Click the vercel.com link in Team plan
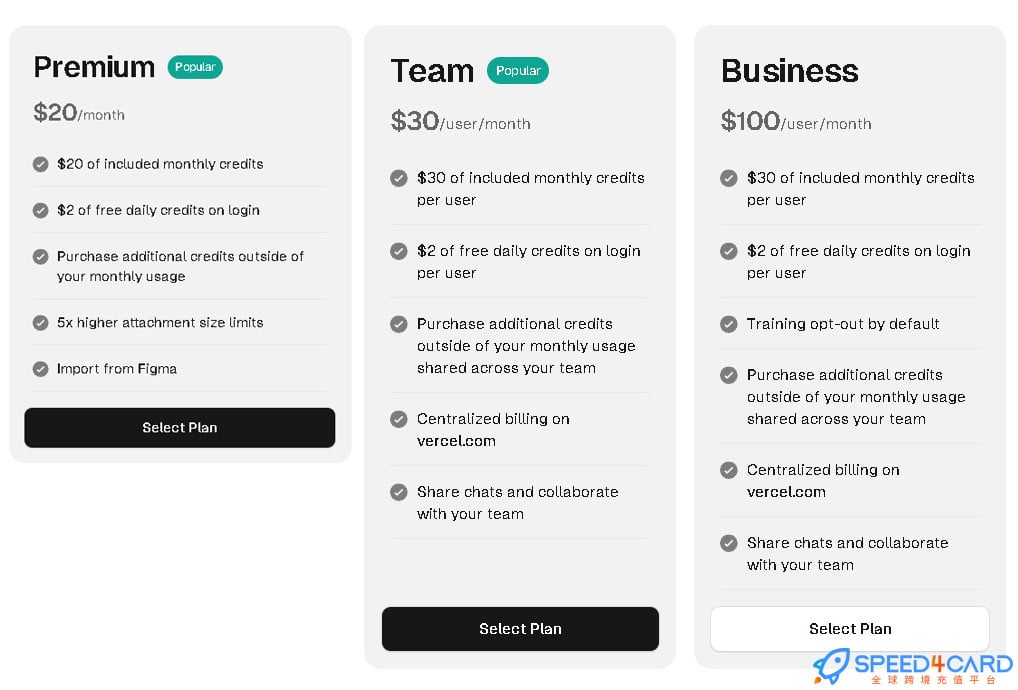Image resolution: width=1018 pixels, height=690 pixels. point(456,441)
